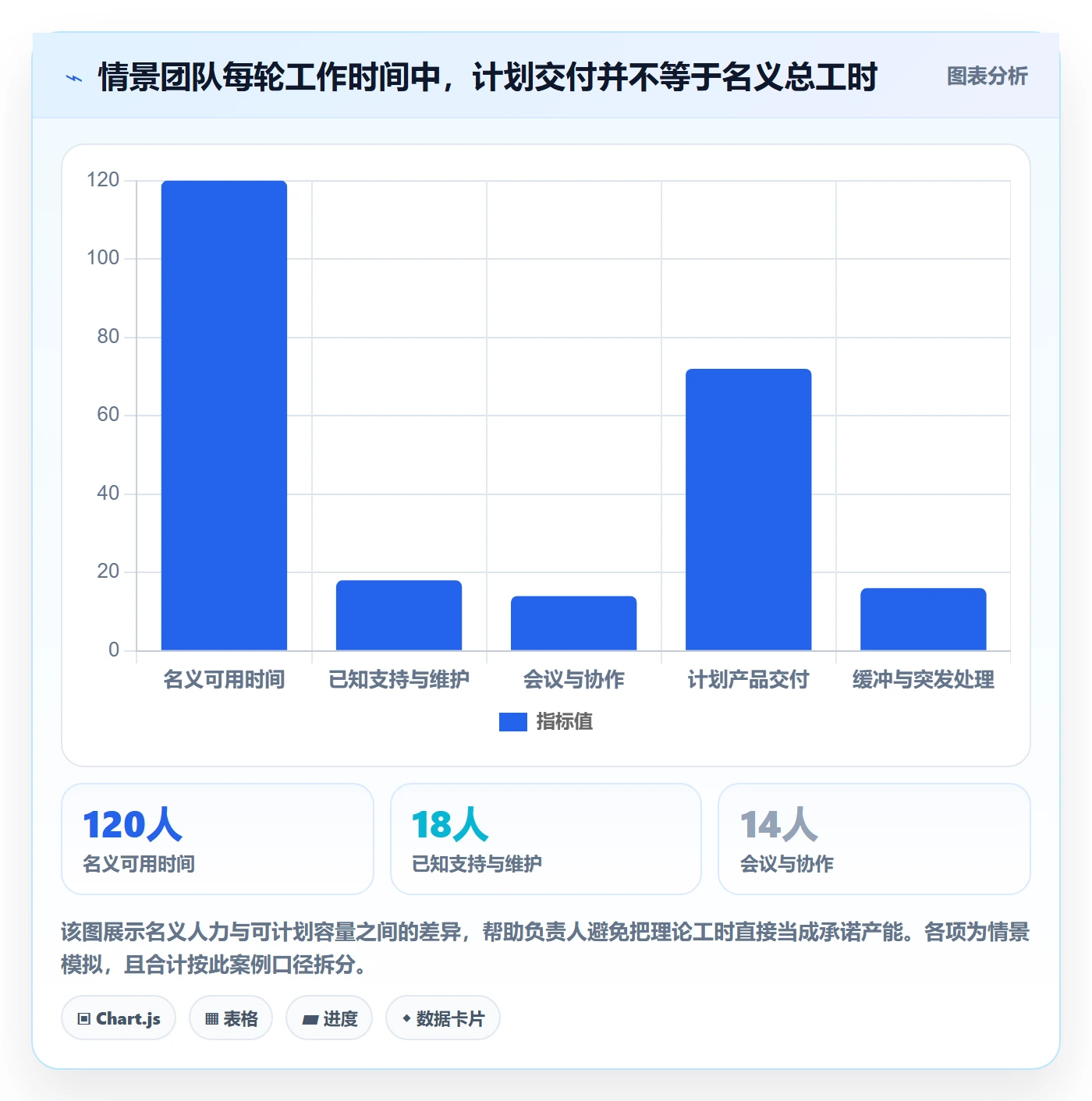Click the y-axis value 100
This screenshot has height=1101, width=1092.
pos(103,258)
